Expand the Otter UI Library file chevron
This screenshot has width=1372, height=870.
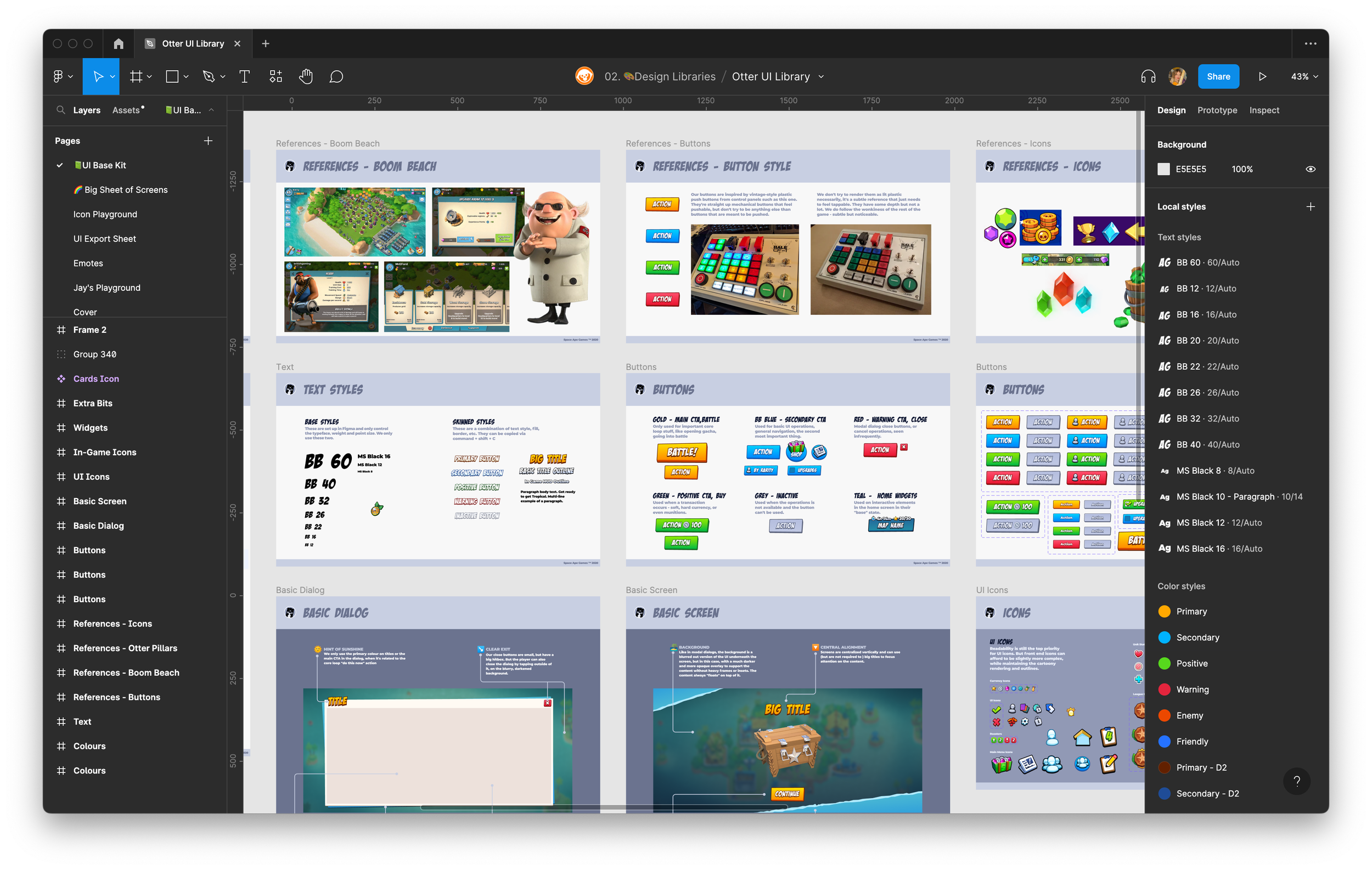(x=821, y=77)
